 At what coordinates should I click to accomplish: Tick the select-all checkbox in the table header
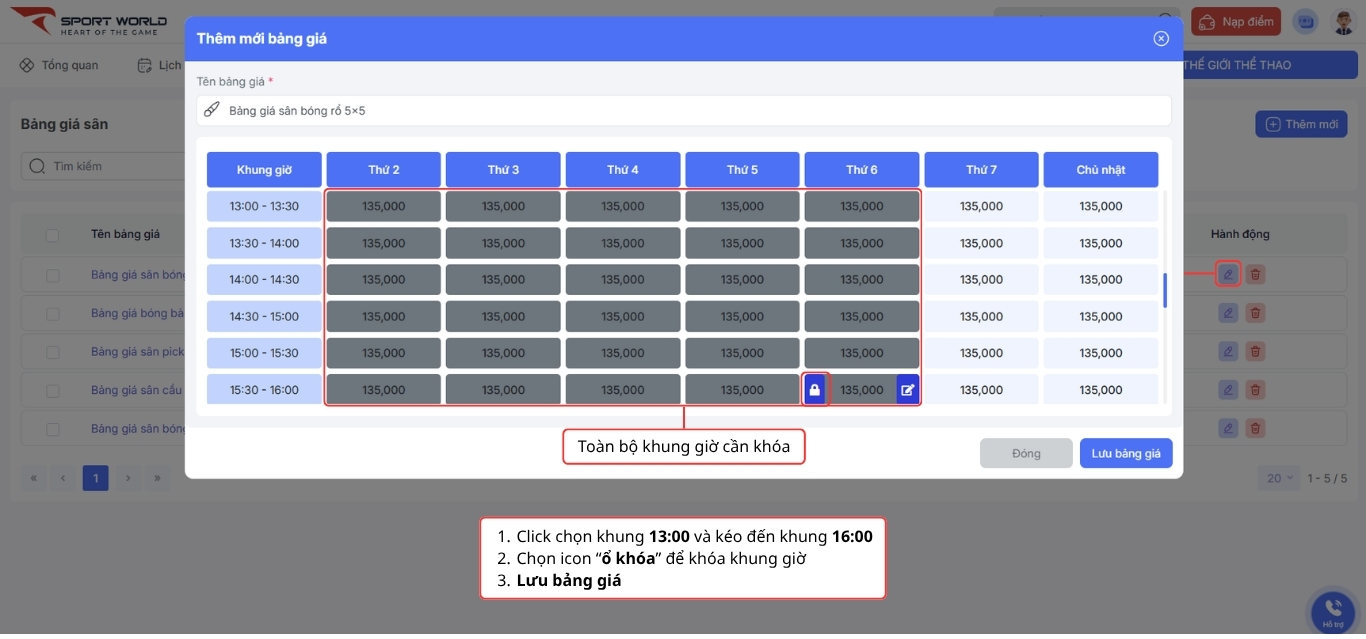(x=52, y=235)
